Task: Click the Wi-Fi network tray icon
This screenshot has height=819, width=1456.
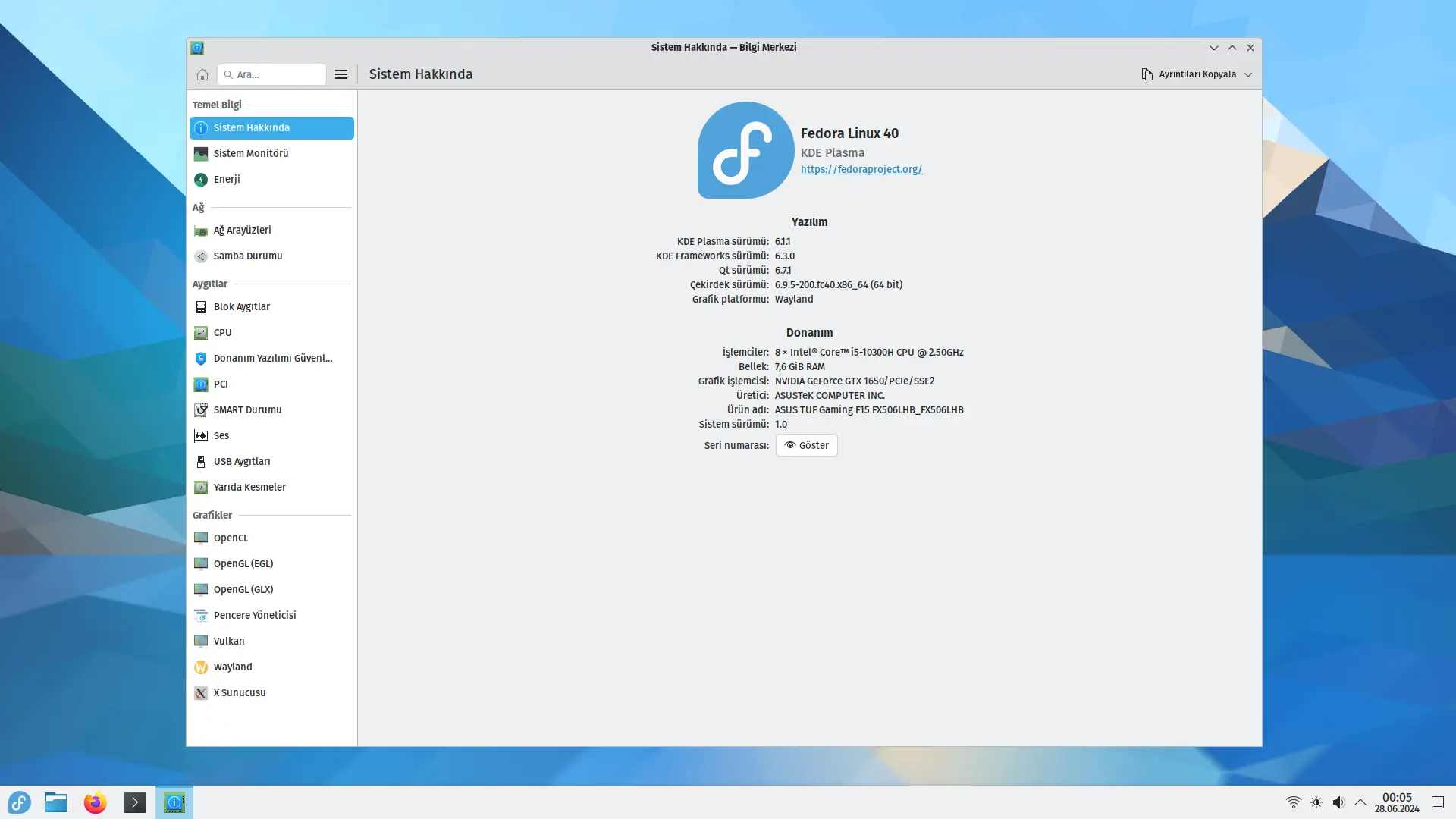Action: pos(1294,802)
